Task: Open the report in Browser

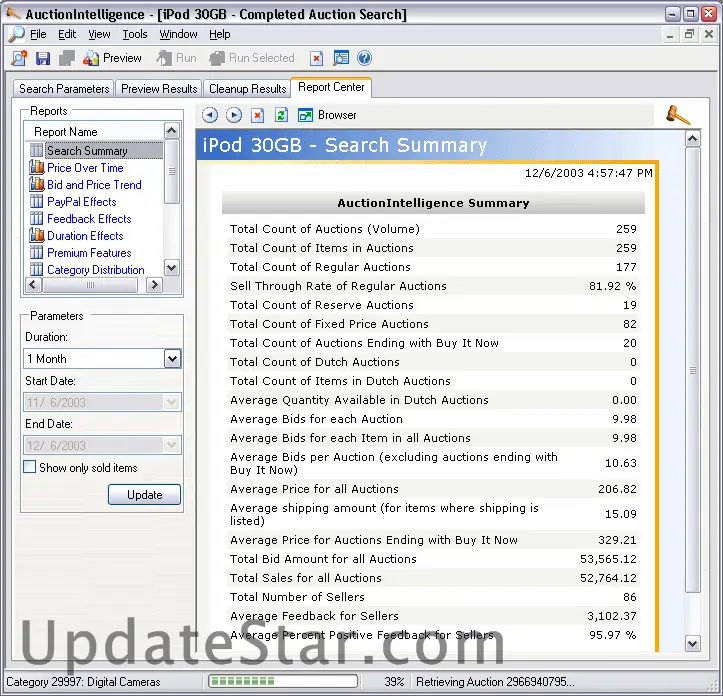Action: click(327, 115)
